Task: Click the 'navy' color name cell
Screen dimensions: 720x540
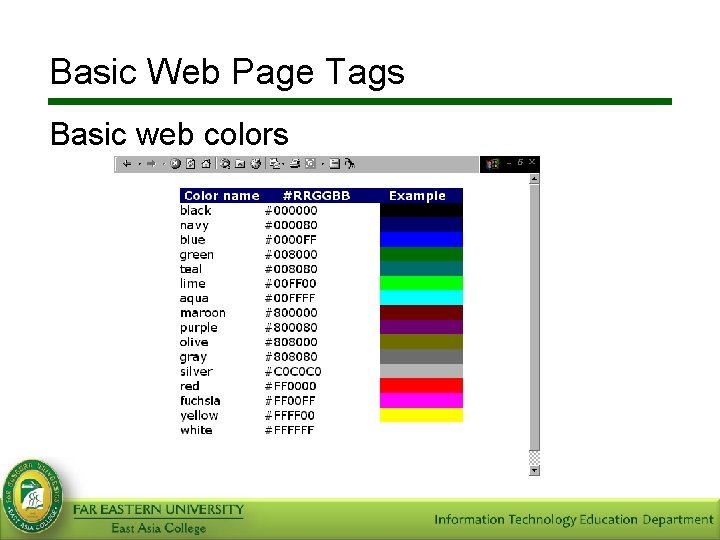Action: click(194, 225)
